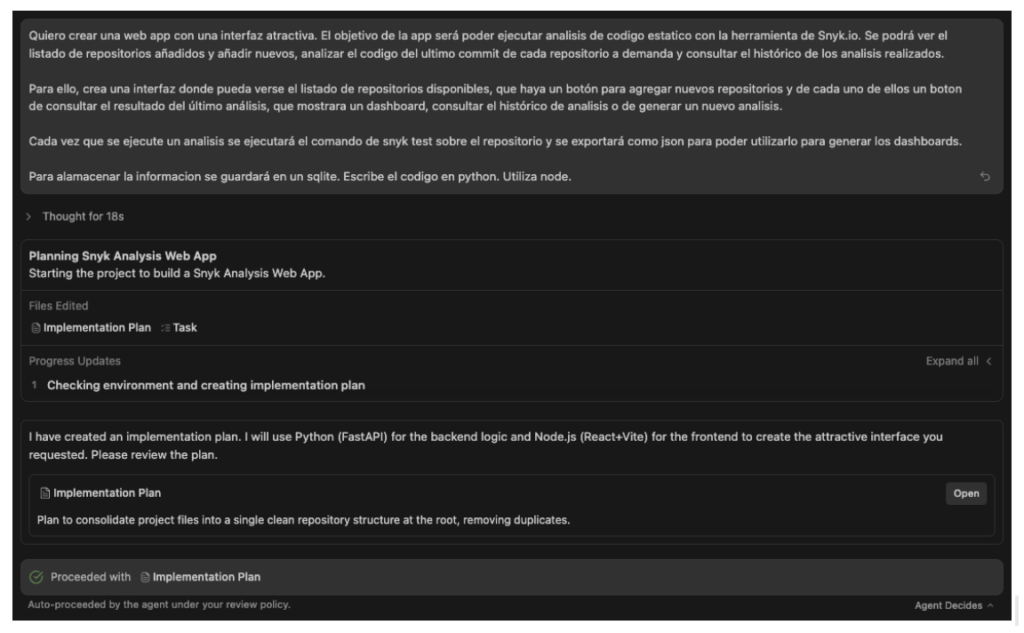Open Implementation Plan file under Files Edited
The image size is (1024, 633).
(x=97, y=327)
